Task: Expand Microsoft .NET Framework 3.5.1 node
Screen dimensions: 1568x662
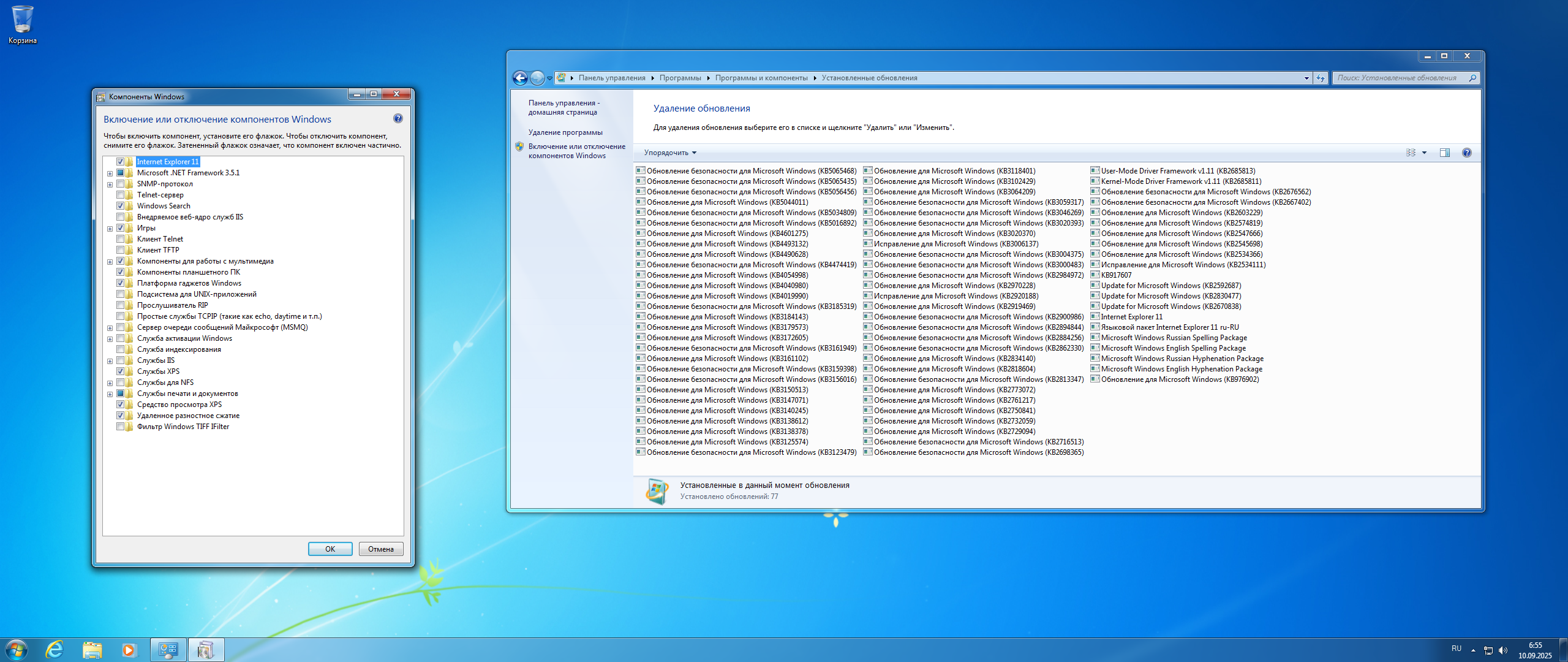Action: [x=110, y=173]
